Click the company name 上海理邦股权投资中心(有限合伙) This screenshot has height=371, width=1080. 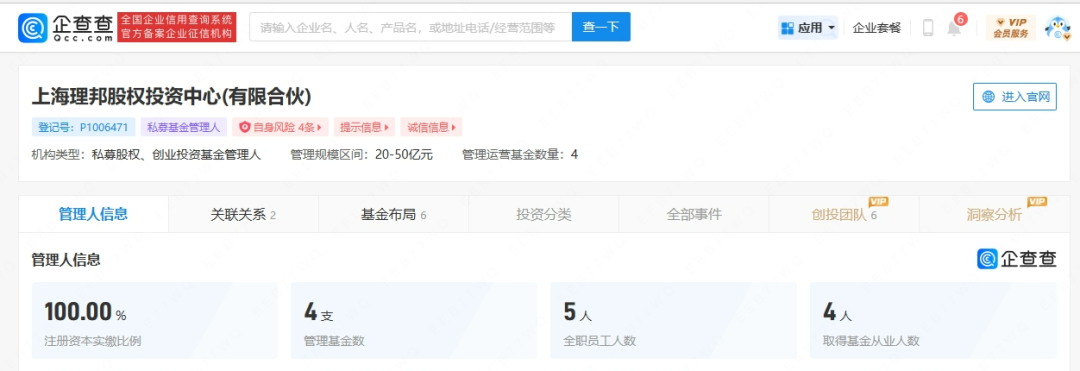[x=172, y=96]
